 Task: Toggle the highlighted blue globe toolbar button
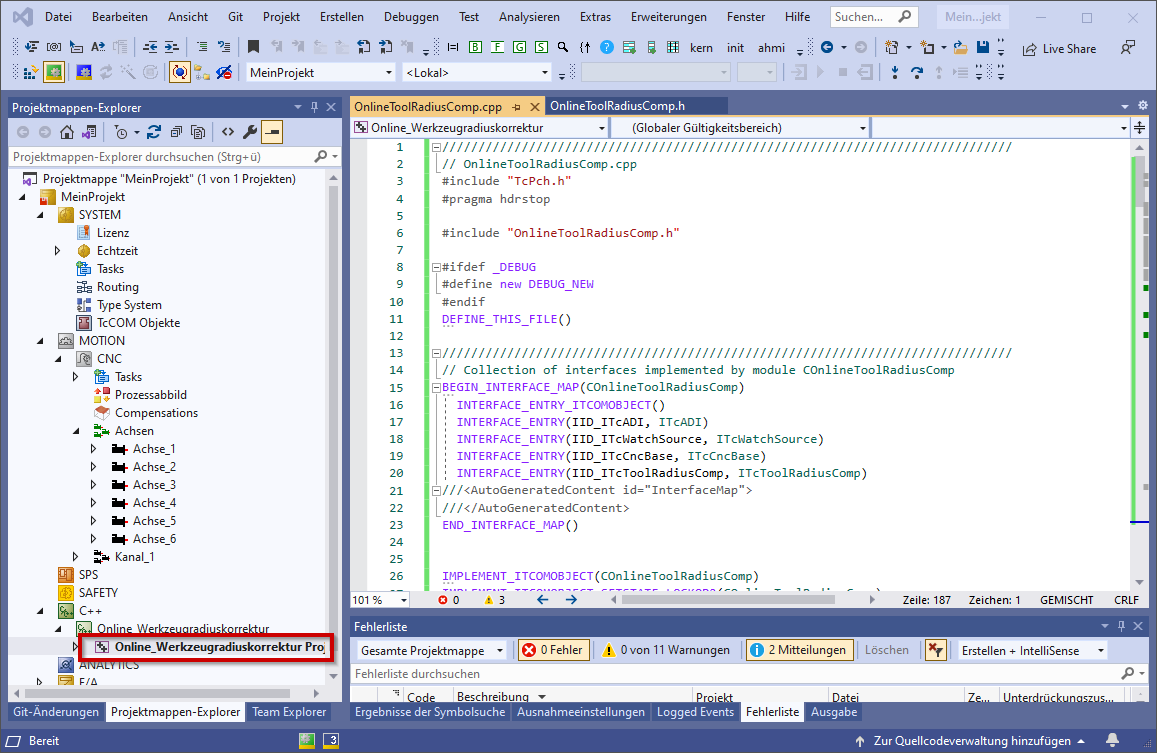click(x=179, y=72)
